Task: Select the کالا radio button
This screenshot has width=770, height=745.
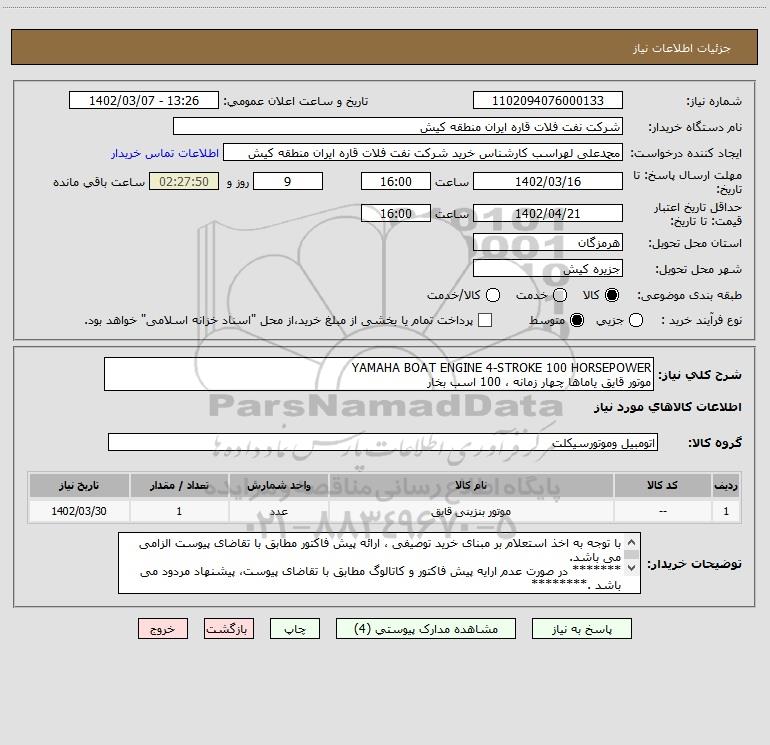Action: [x=612, y=295]
